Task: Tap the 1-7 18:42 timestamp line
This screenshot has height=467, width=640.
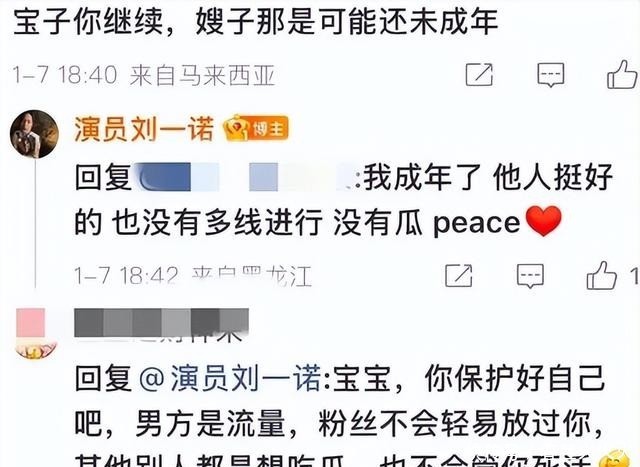Action: [x=193, y=276]
